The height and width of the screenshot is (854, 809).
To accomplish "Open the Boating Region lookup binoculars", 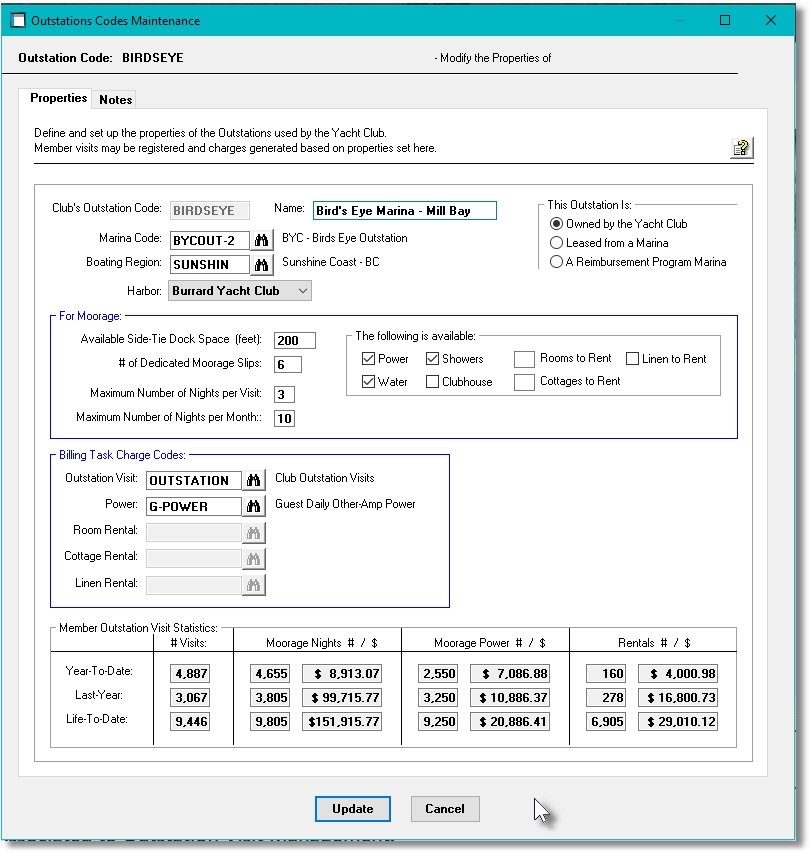I will click(x=260, y=264).
